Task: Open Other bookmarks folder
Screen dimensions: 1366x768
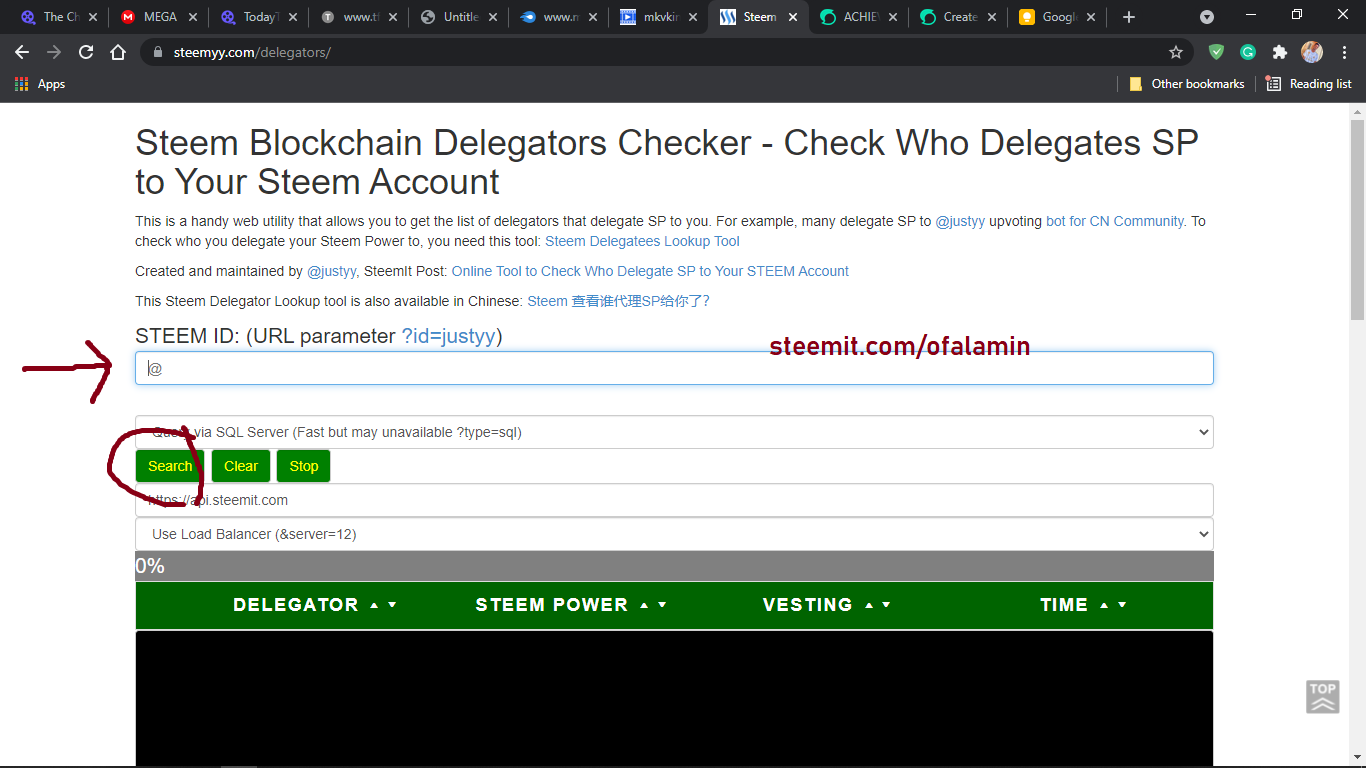Action: [1187, 84]
